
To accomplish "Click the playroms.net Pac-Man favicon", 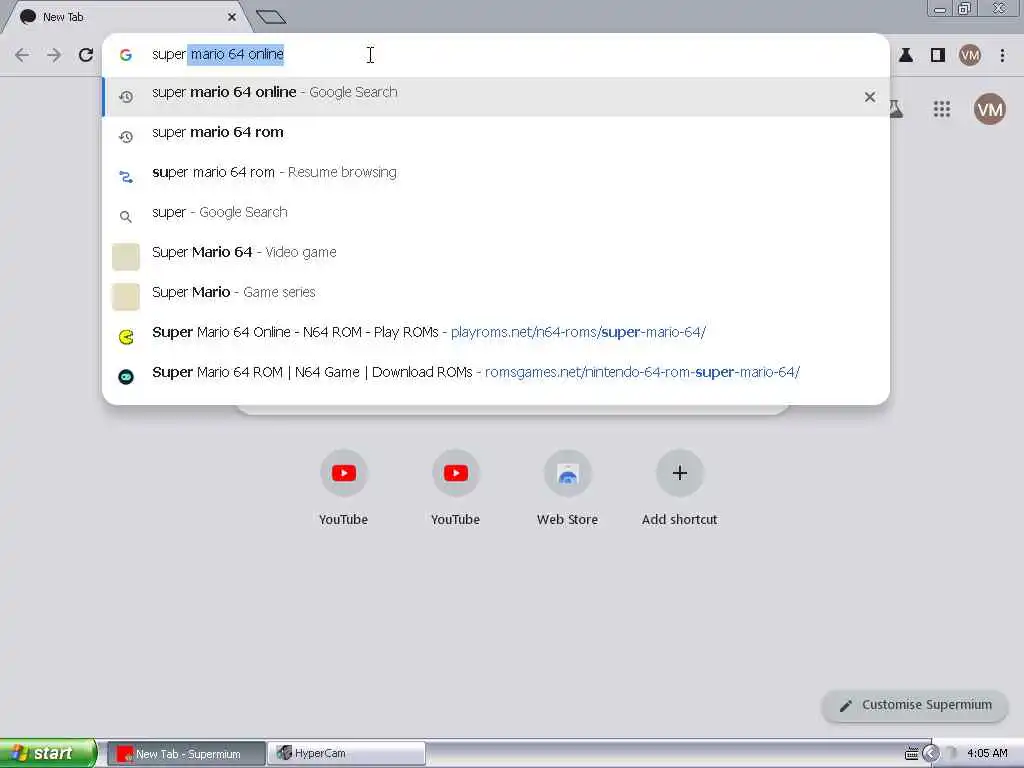I will pos(126,336).
